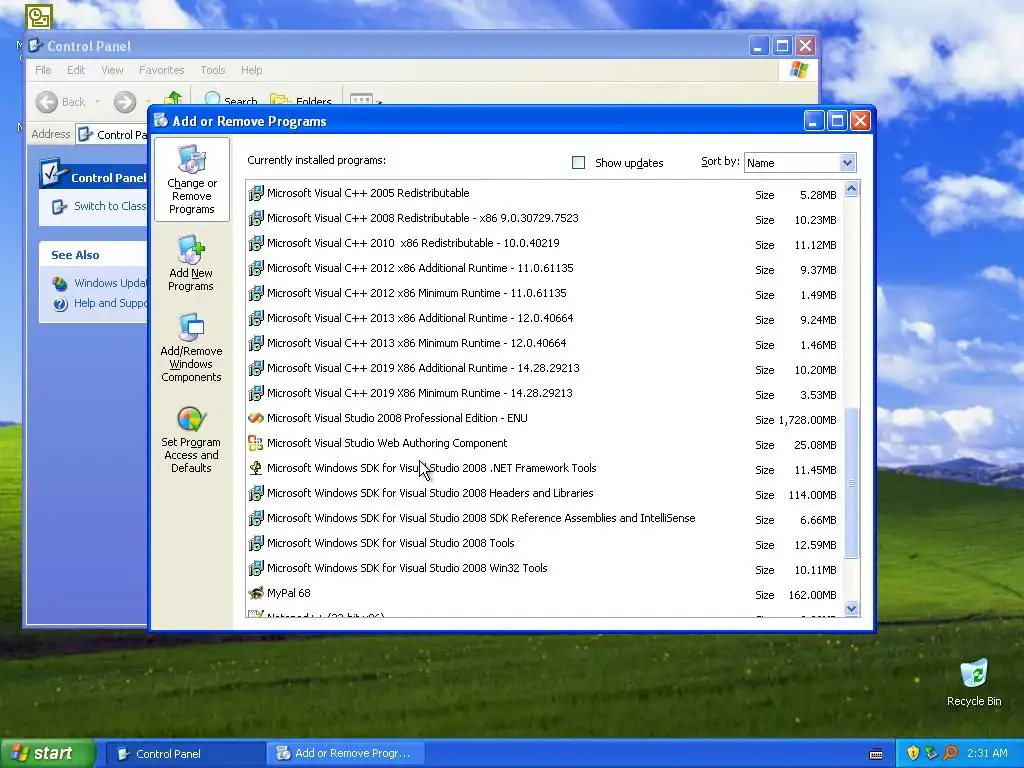Open Recycle Bin desktop icon

coord(974,683)
